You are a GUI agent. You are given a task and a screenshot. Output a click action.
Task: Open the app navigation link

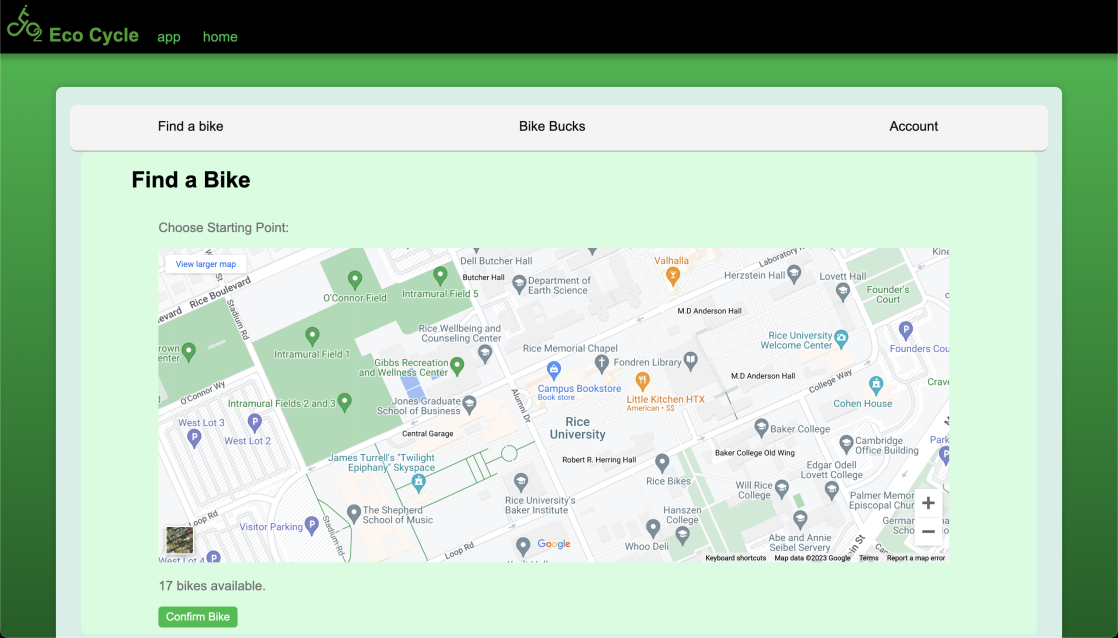pyautogui.click(x=169, y=37)
